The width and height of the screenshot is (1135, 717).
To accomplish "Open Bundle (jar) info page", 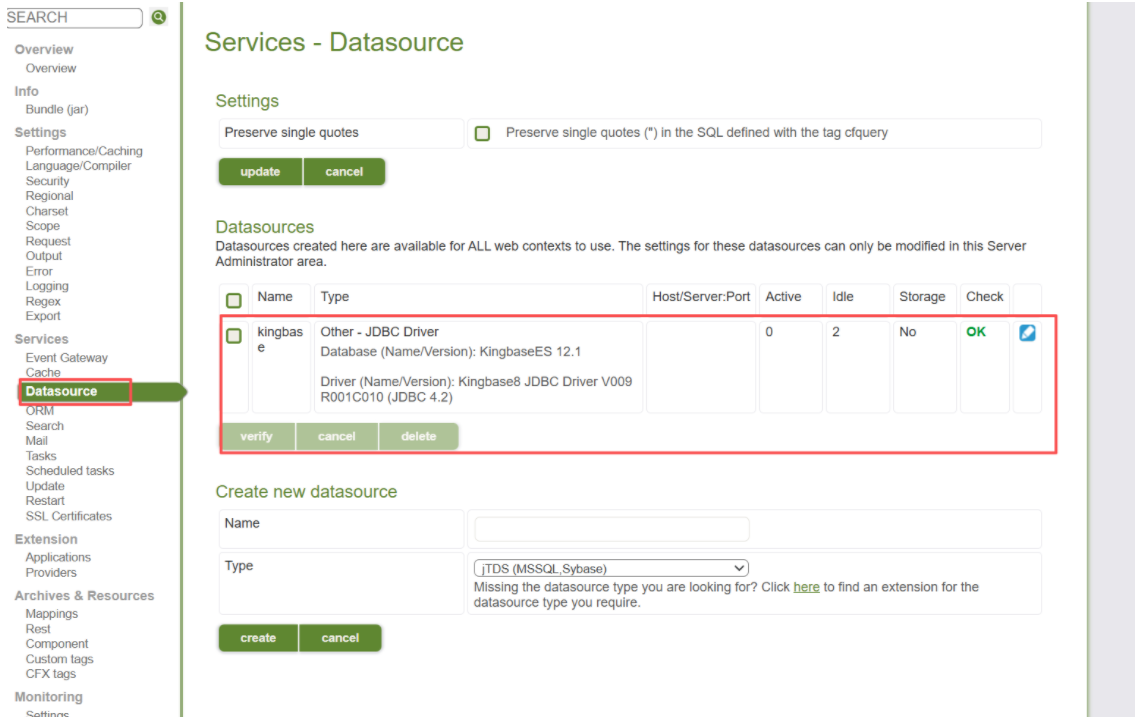I will (x=57, y=109).
